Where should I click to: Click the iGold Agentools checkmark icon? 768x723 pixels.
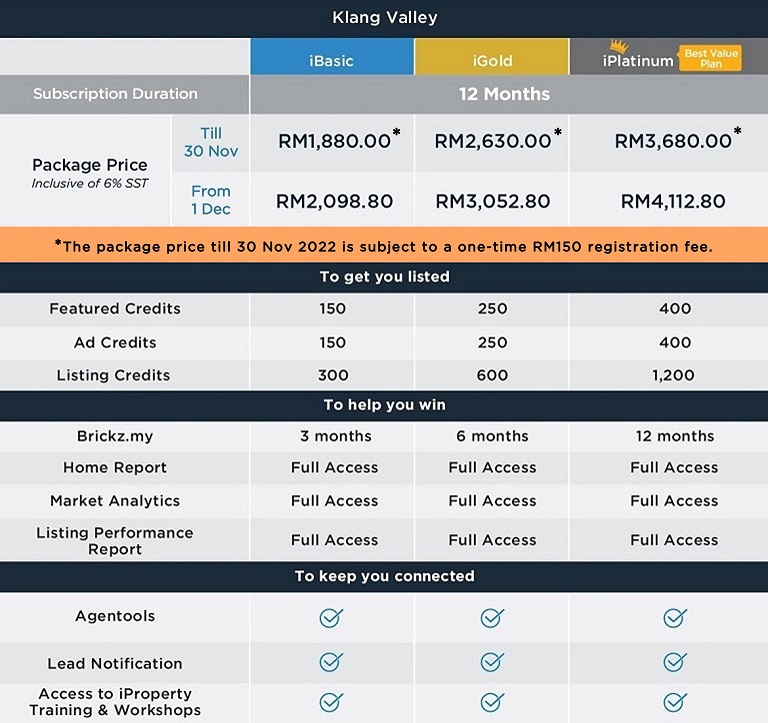tap(492, 618)
